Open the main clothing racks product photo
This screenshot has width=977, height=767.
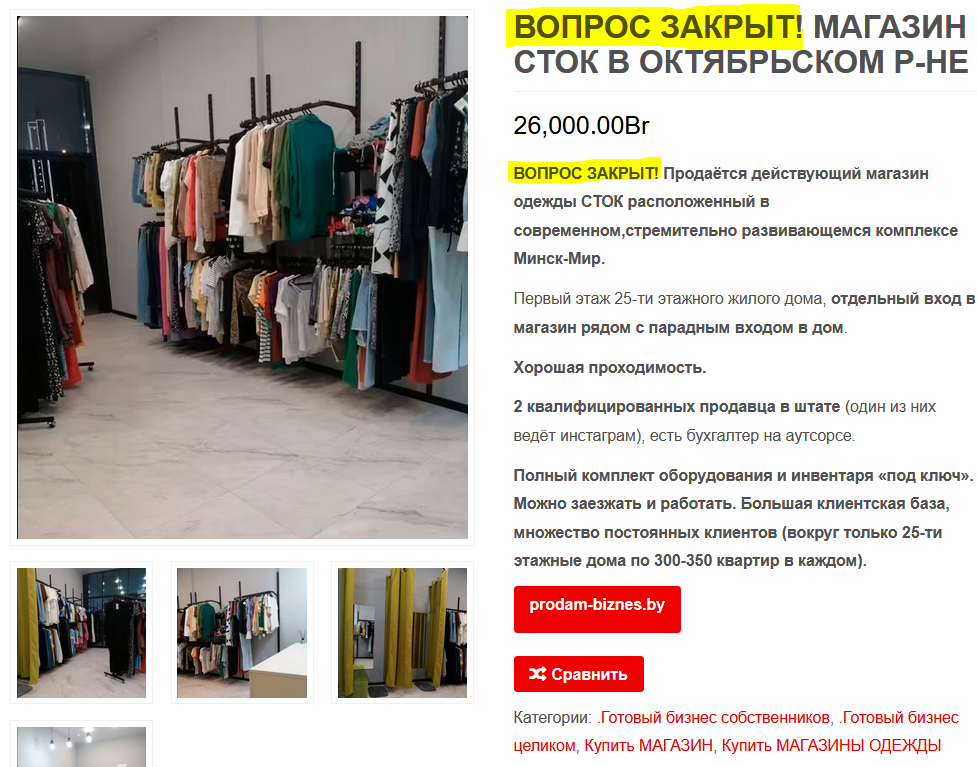coord(242,277)
